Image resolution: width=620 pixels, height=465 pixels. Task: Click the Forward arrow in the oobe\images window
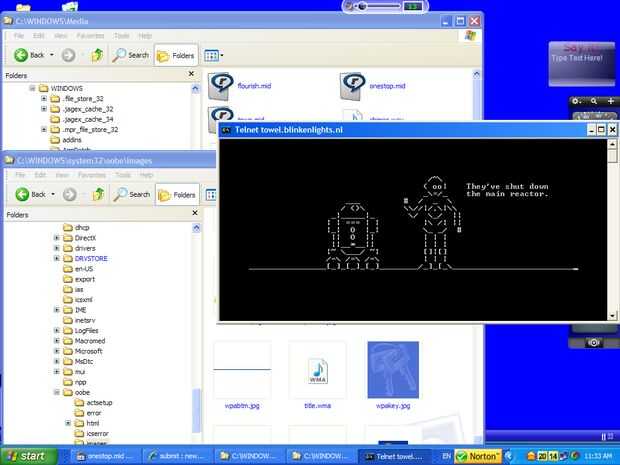pos(70,194)
